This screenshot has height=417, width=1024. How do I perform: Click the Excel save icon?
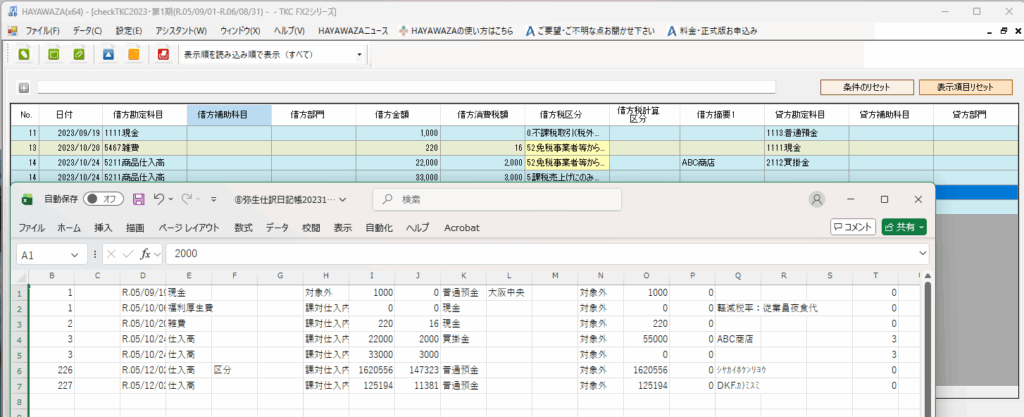pos(139,200)
